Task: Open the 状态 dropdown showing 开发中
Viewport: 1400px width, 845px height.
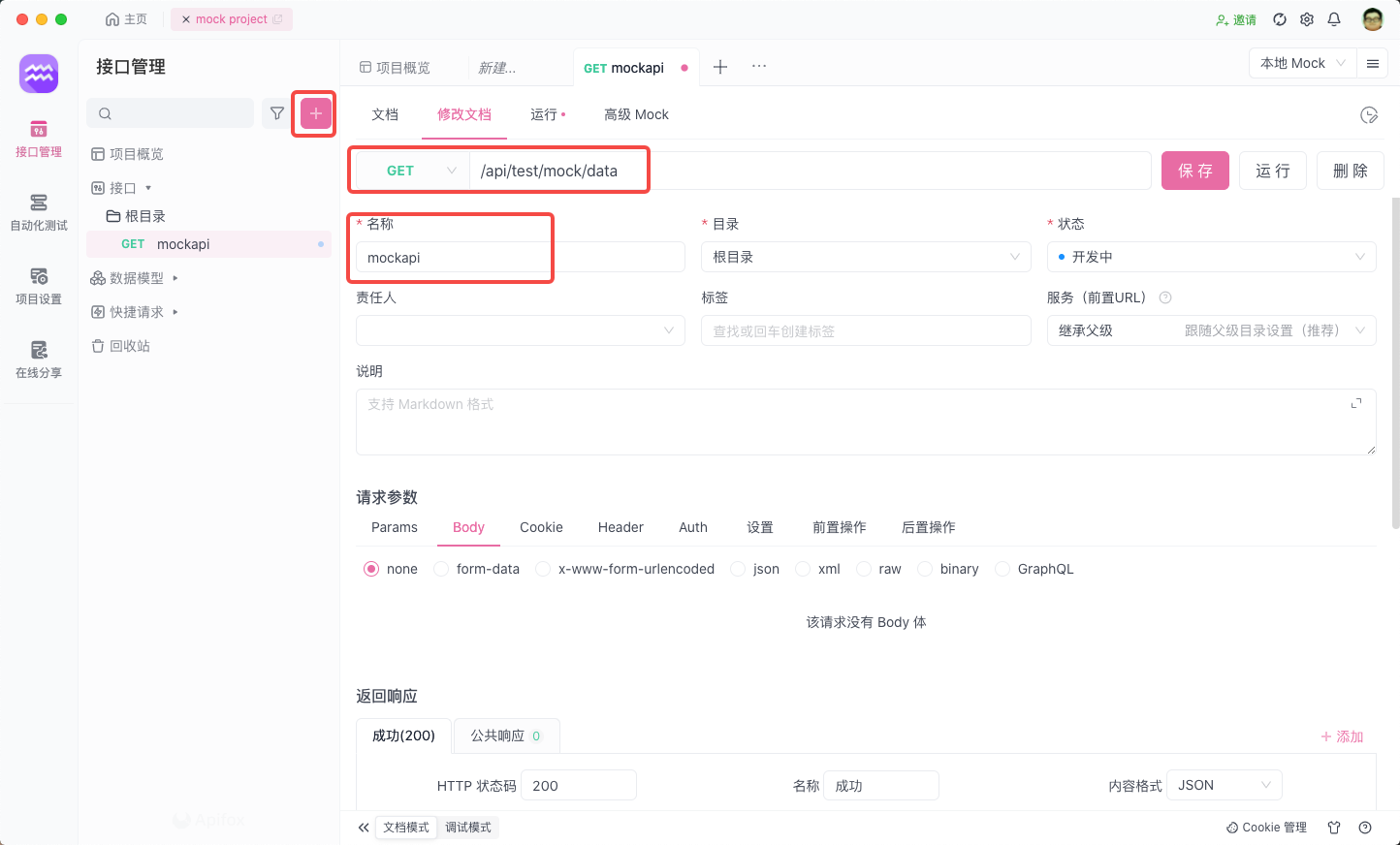Action: click(1211, 257)
